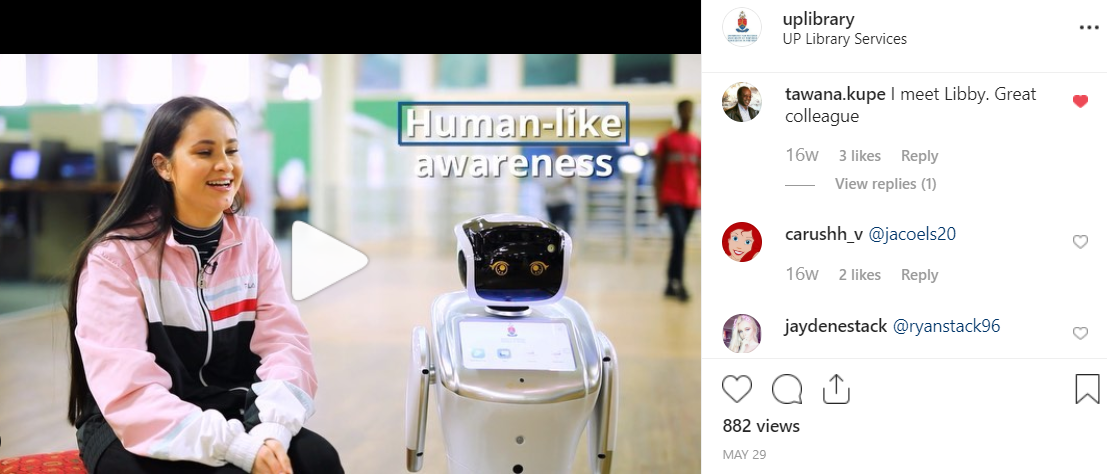Viewport: 1107px width, 474px height.
Task: View 3 likes on tawana.kupe comment
Action: tap(859, 156)
